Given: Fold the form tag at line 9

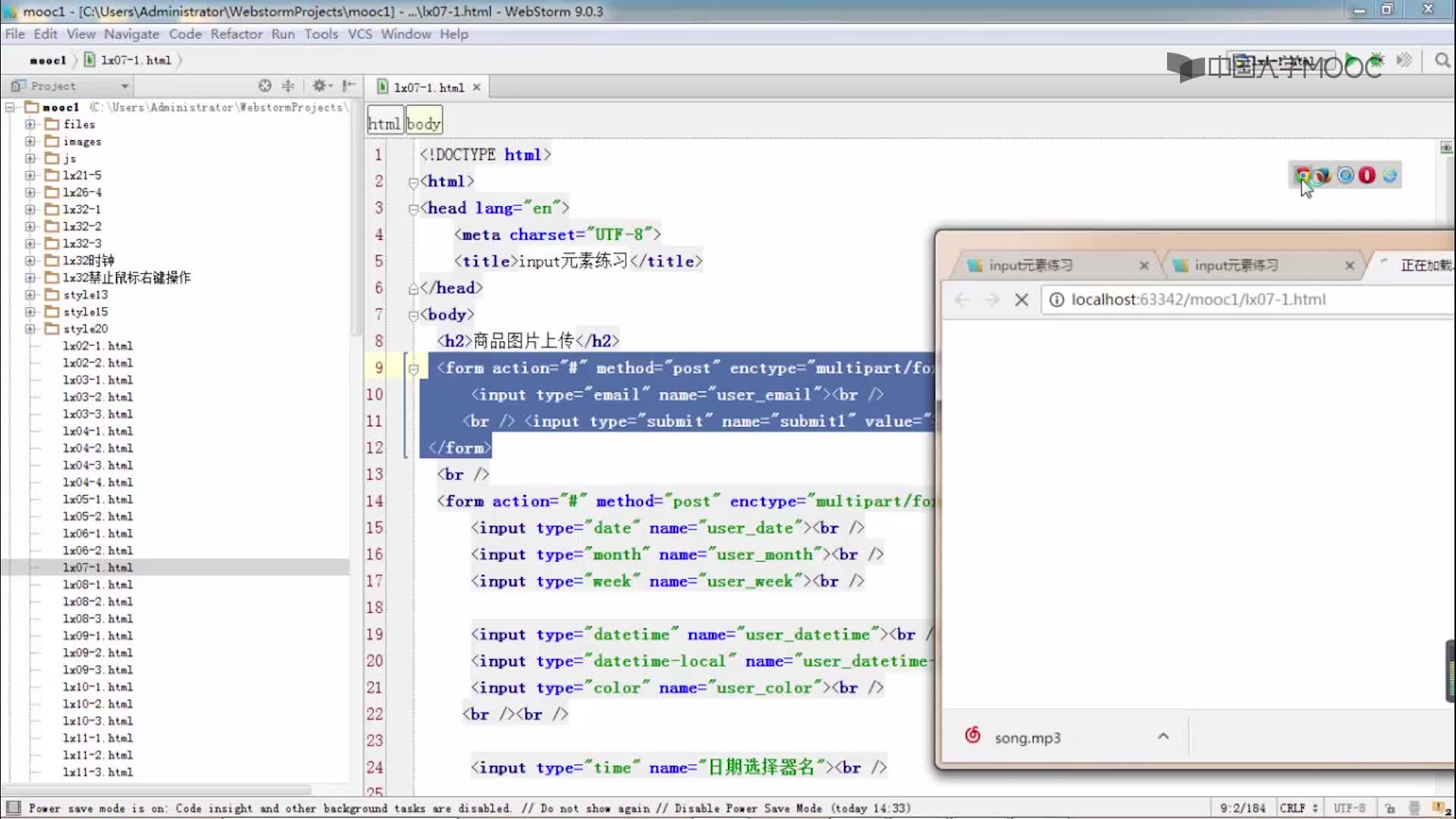Looking at the screenshot, I should (x=413, y=369).
